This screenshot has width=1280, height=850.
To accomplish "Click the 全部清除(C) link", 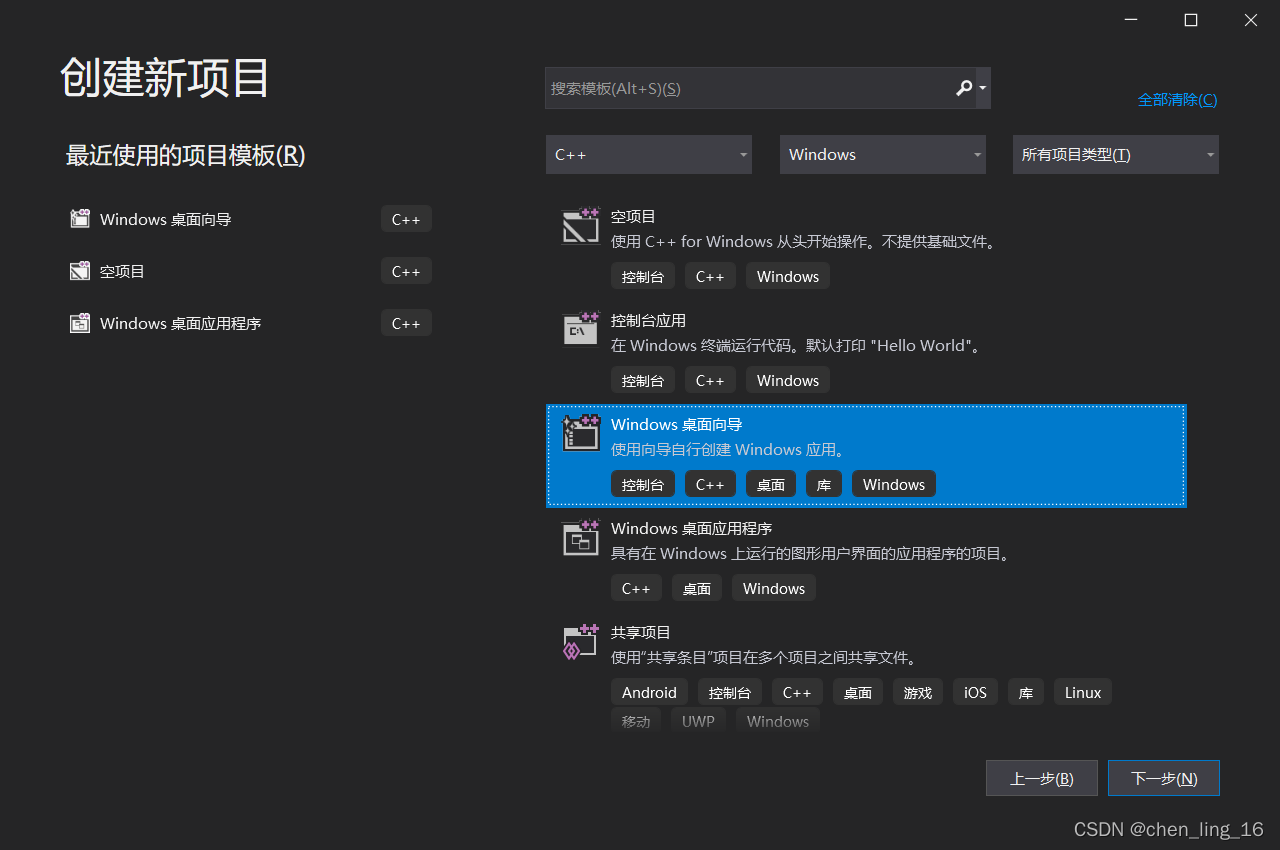I will [1177, 99].
